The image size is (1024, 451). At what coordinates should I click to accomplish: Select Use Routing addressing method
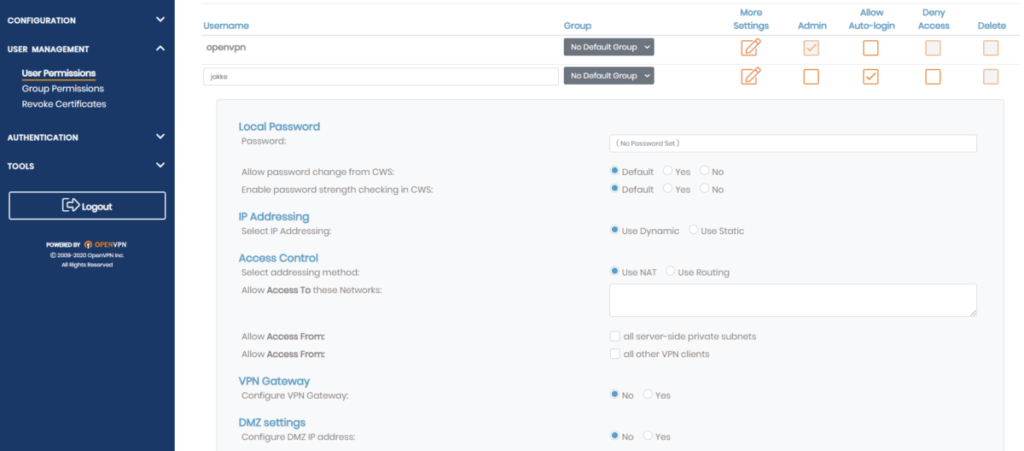point(671,272)
